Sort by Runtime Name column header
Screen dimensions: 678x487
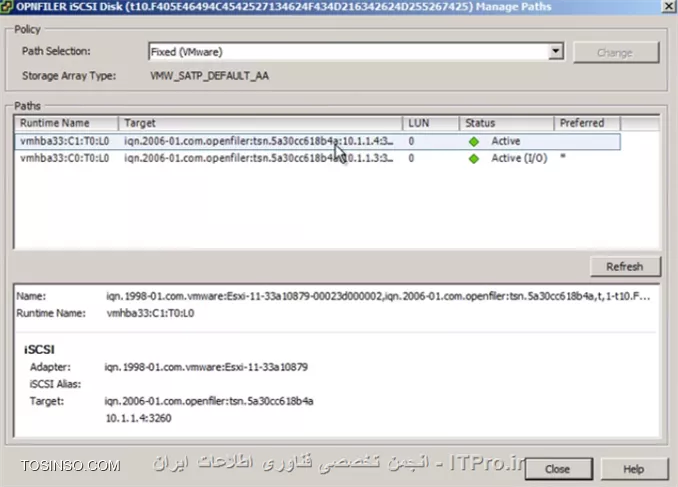pyautogui.click(x=66, y=123)
